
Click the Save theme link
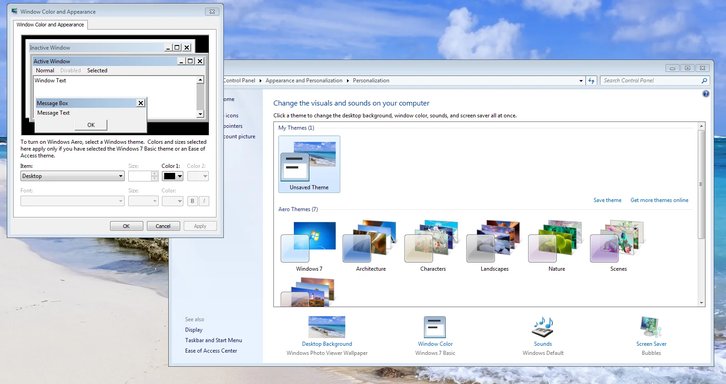point(607,200)
